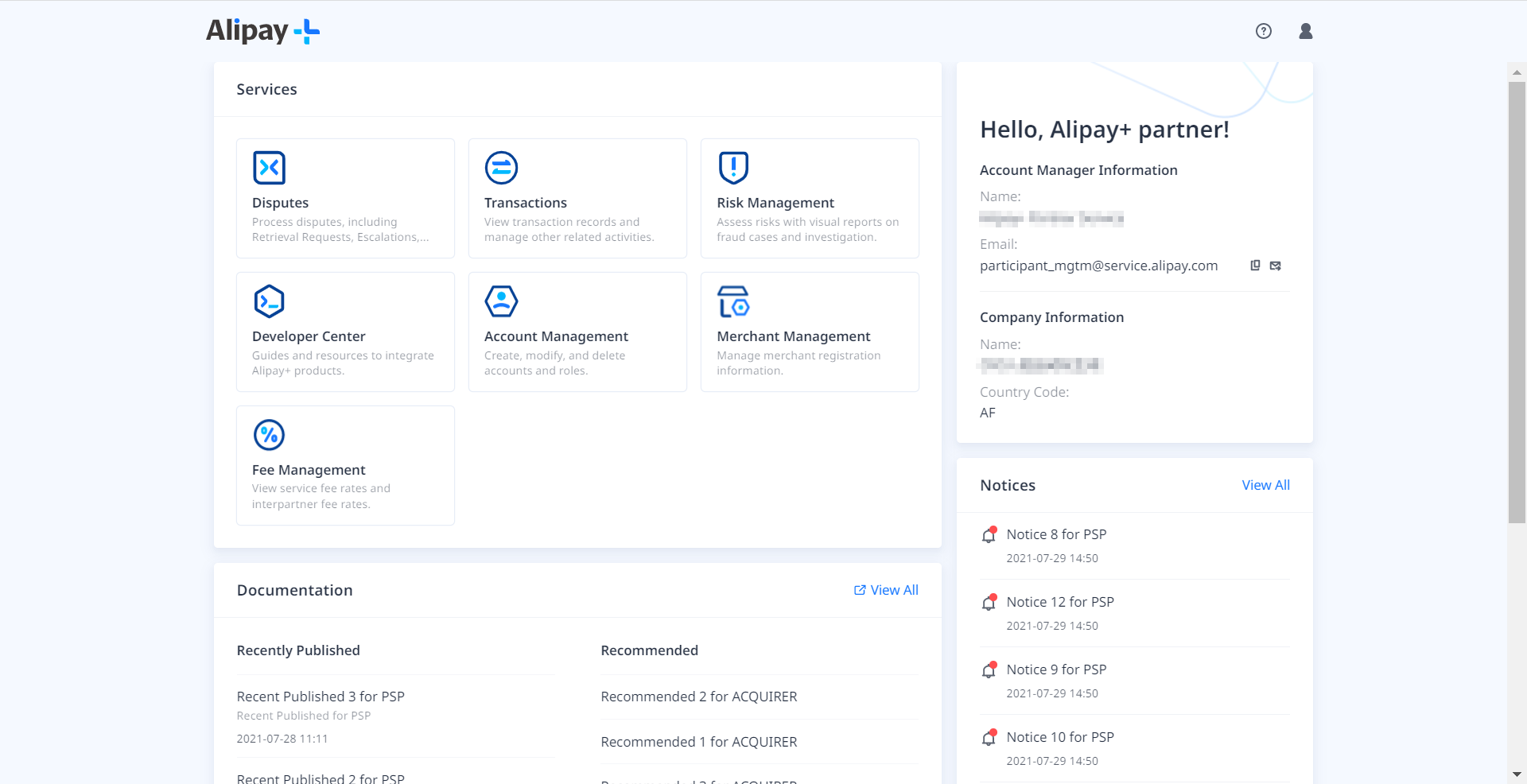The image size is (1527, 784).
Task: Open Notice 9 for PSP
Action: 1056,670
